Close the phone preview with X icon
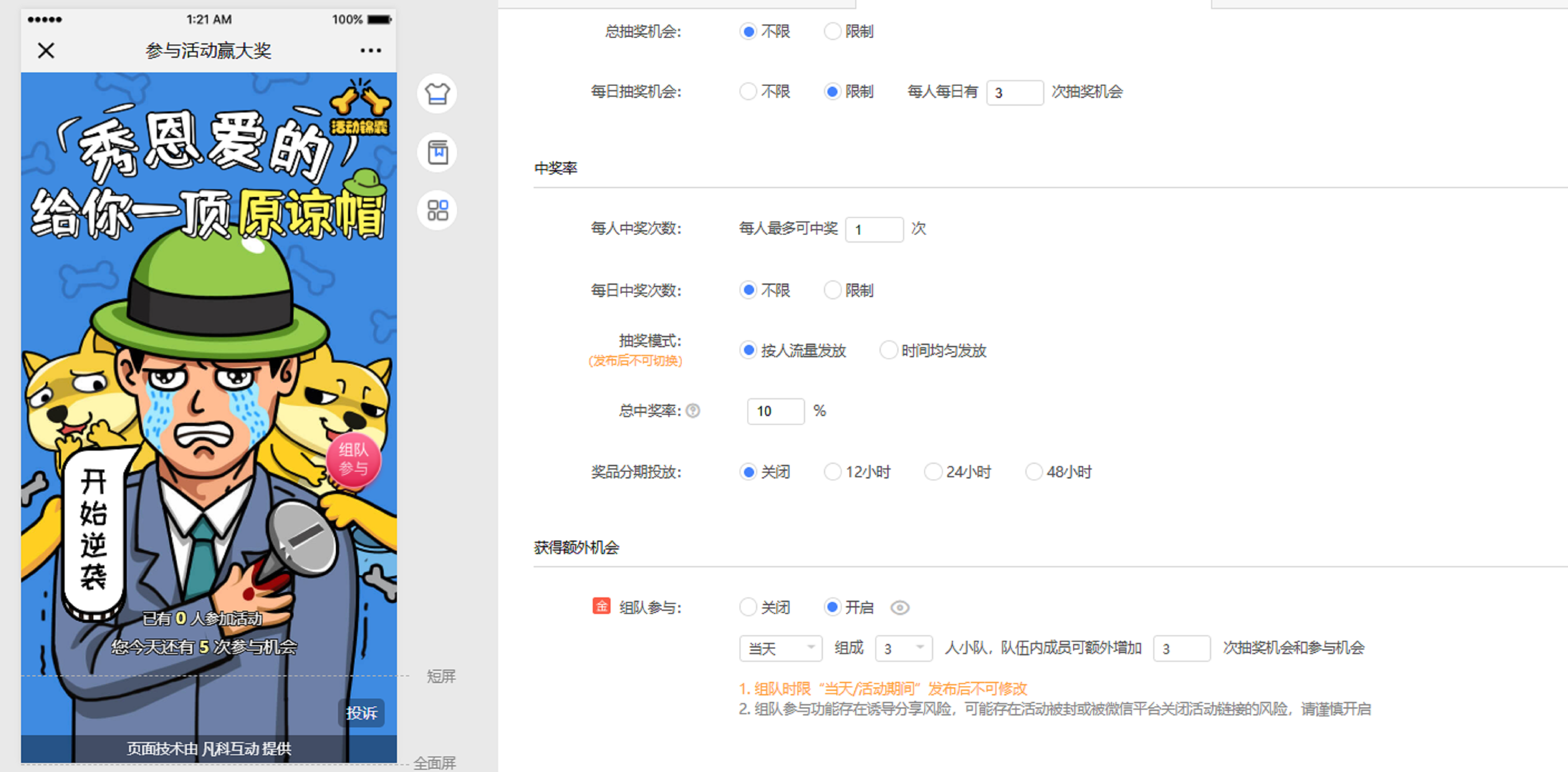 click(x=46, y=51)
